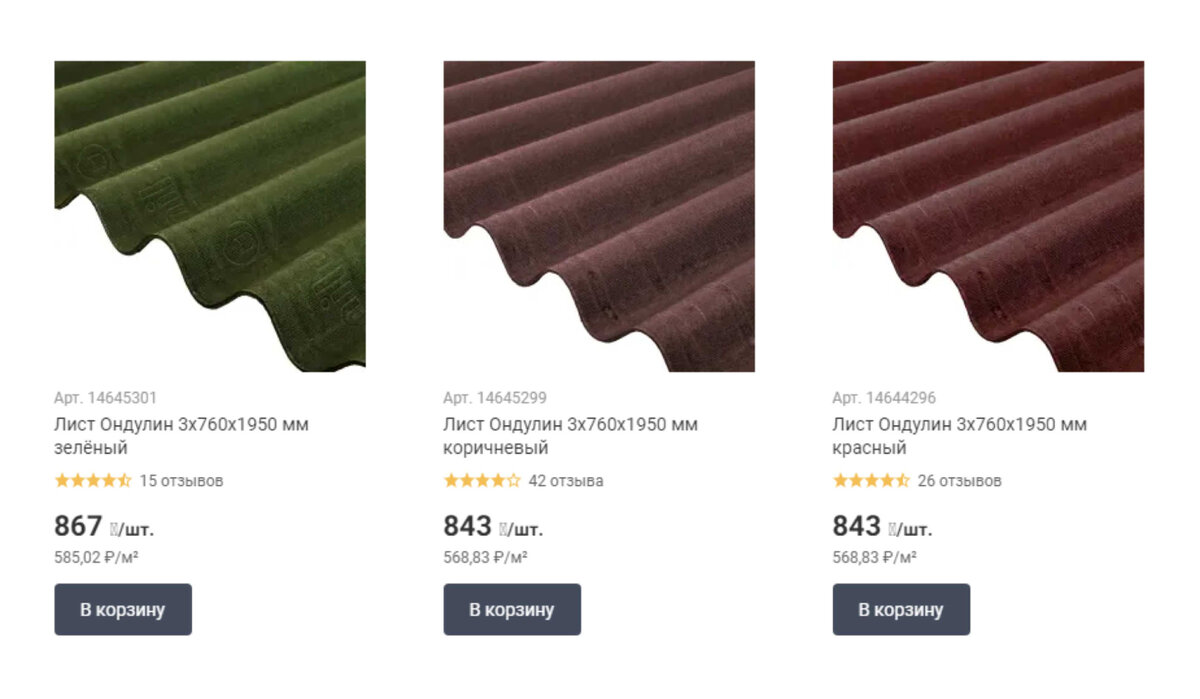
Task: Click star rating of red sheet
Action: pos(871,480)
